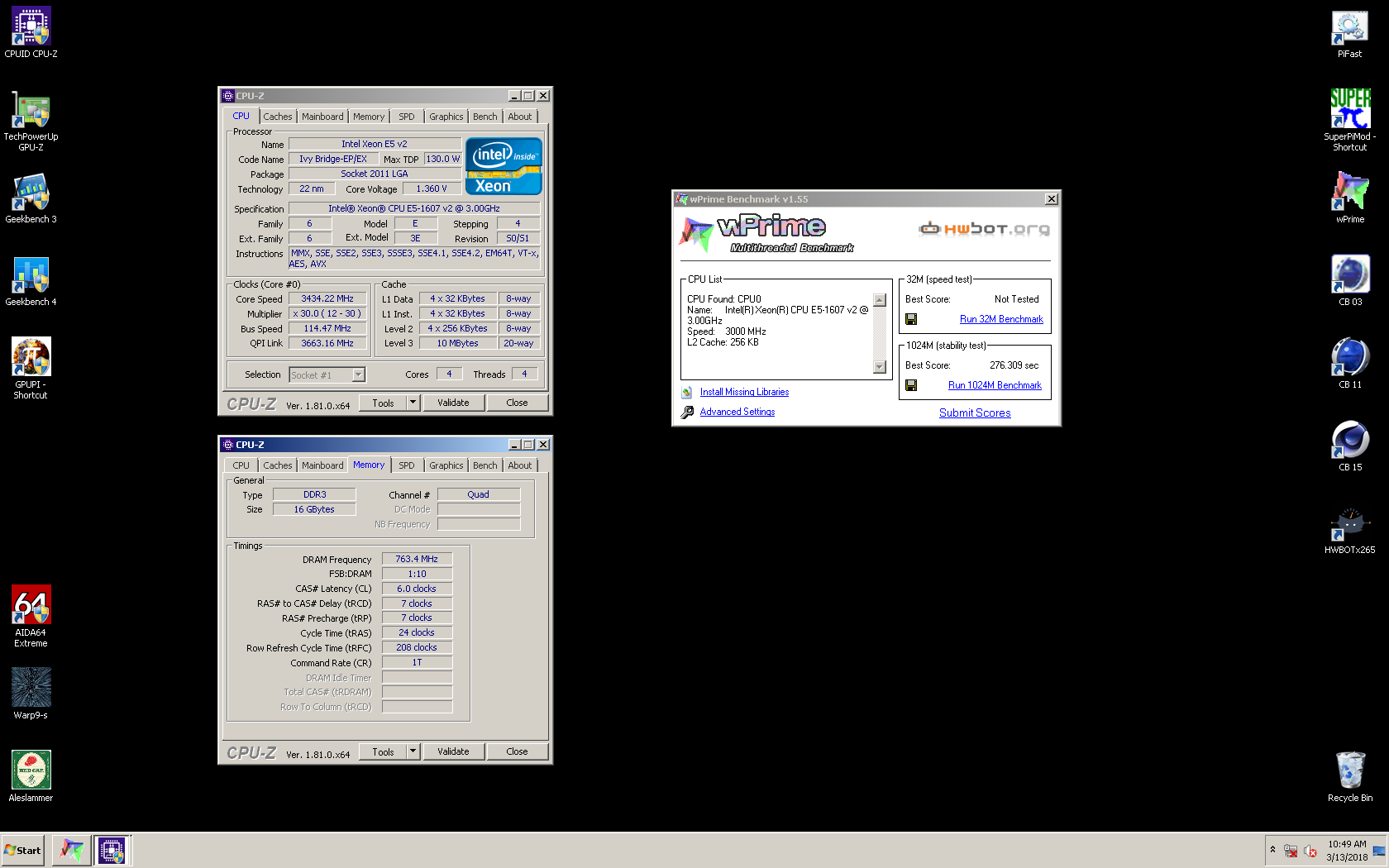Screen dimensions: 1389x868
Task: Click CPU-Z taskbar button
Action: tap(112, 850)
